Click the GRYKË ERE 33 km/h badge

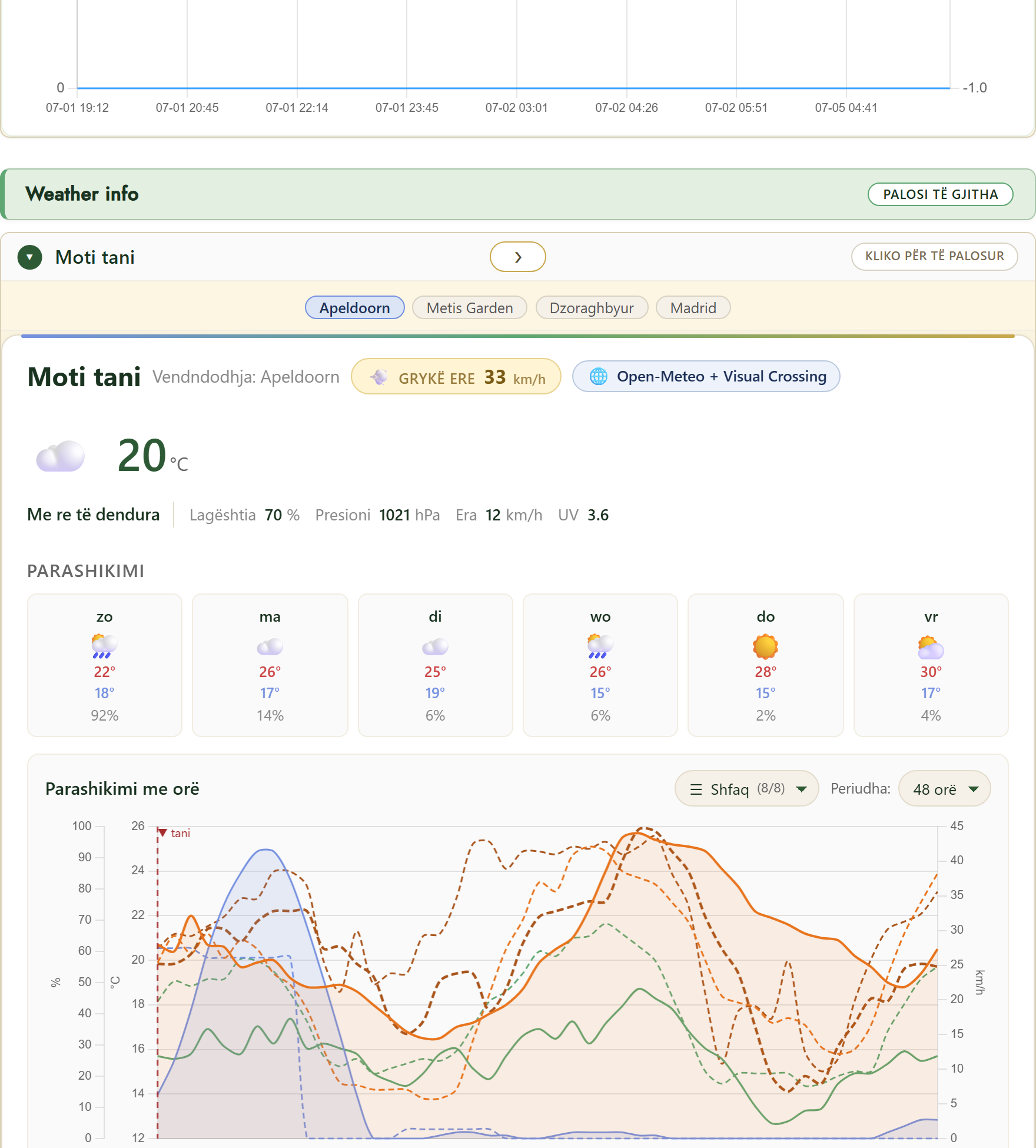coord(456,377)
